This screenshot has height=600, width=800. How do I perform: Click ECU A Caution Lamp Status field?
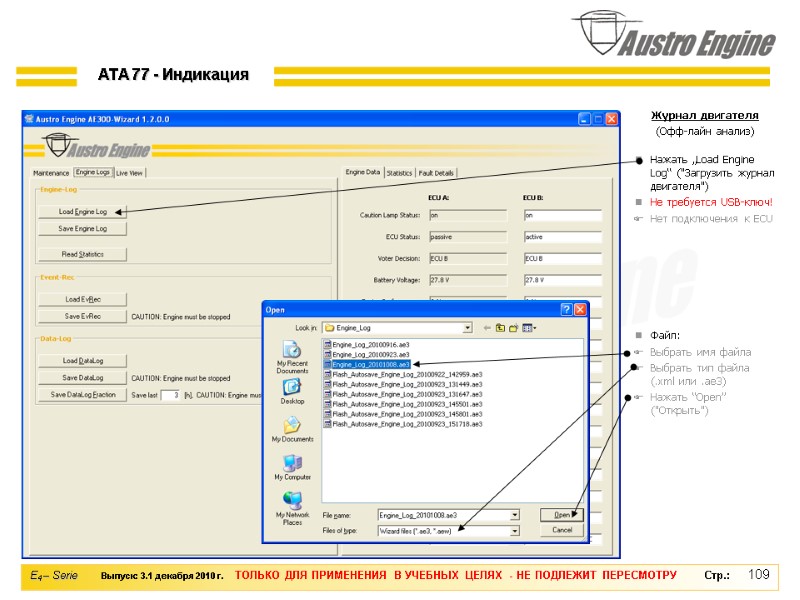click(x=468, y=215)
